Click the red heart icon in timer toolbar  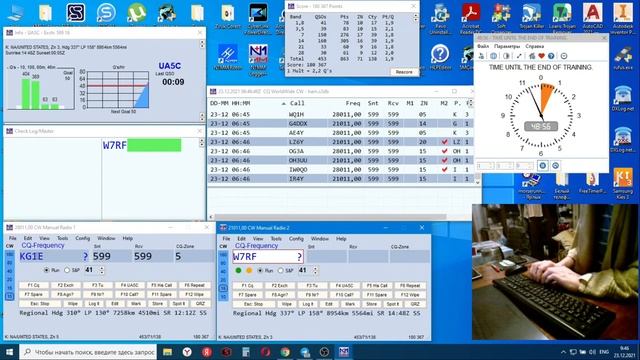pos(542,56)
